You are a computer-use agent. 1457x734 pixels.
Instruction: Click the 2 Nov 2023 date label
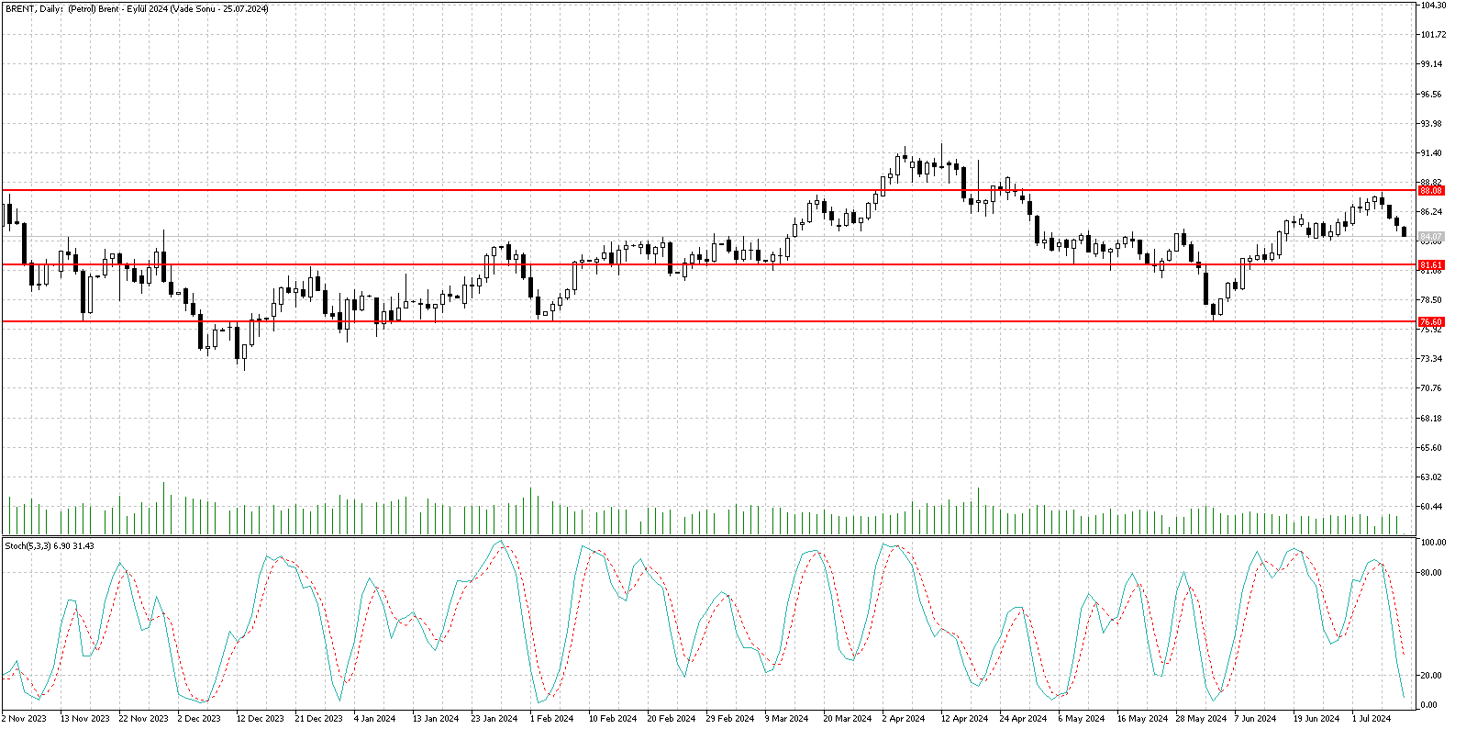[x=24, y=718]
